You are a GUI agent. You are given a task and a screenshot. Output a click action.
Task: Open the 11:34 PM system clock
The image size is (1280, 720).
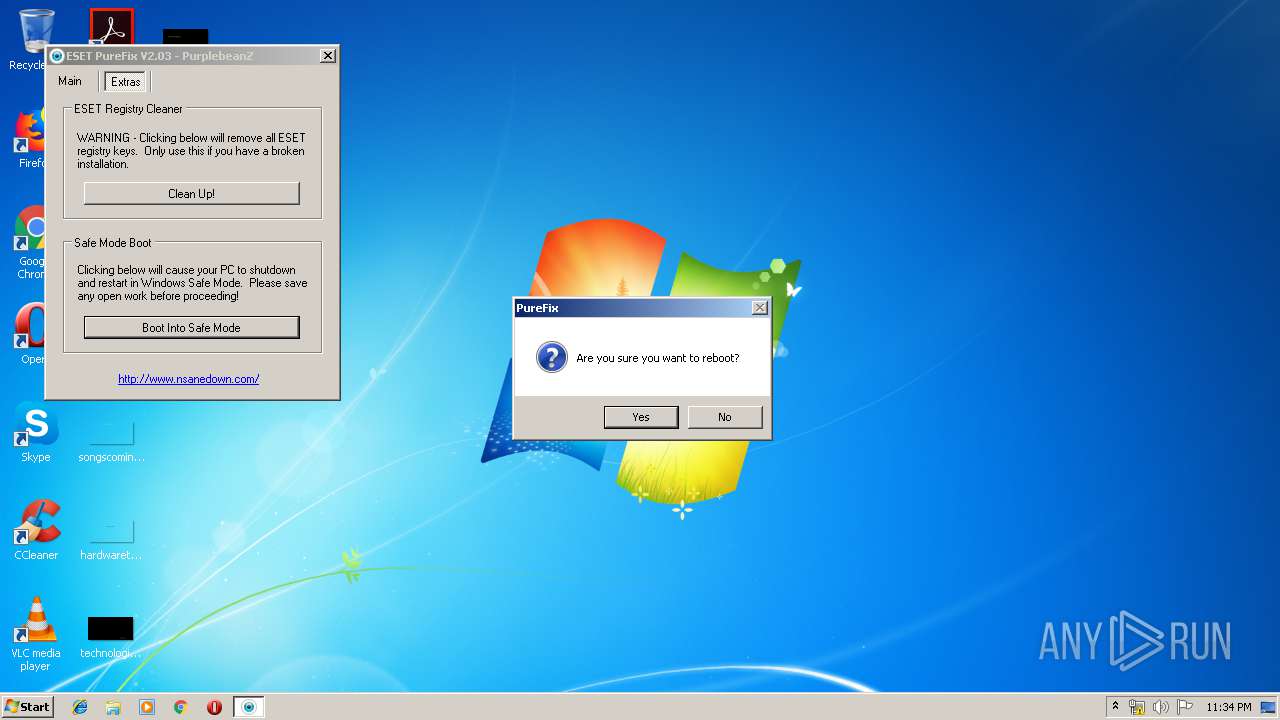pos(1229,707)
